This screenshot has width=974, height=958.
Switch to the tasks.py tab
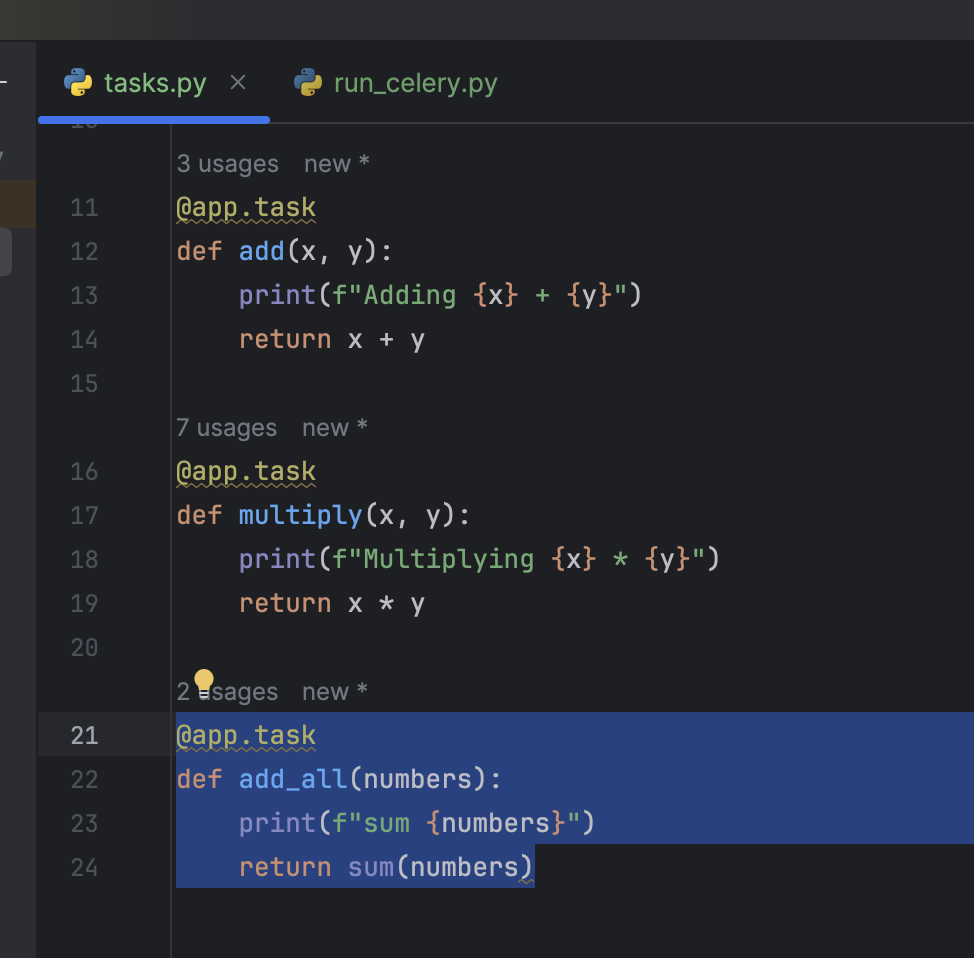(x=155, y=83)
